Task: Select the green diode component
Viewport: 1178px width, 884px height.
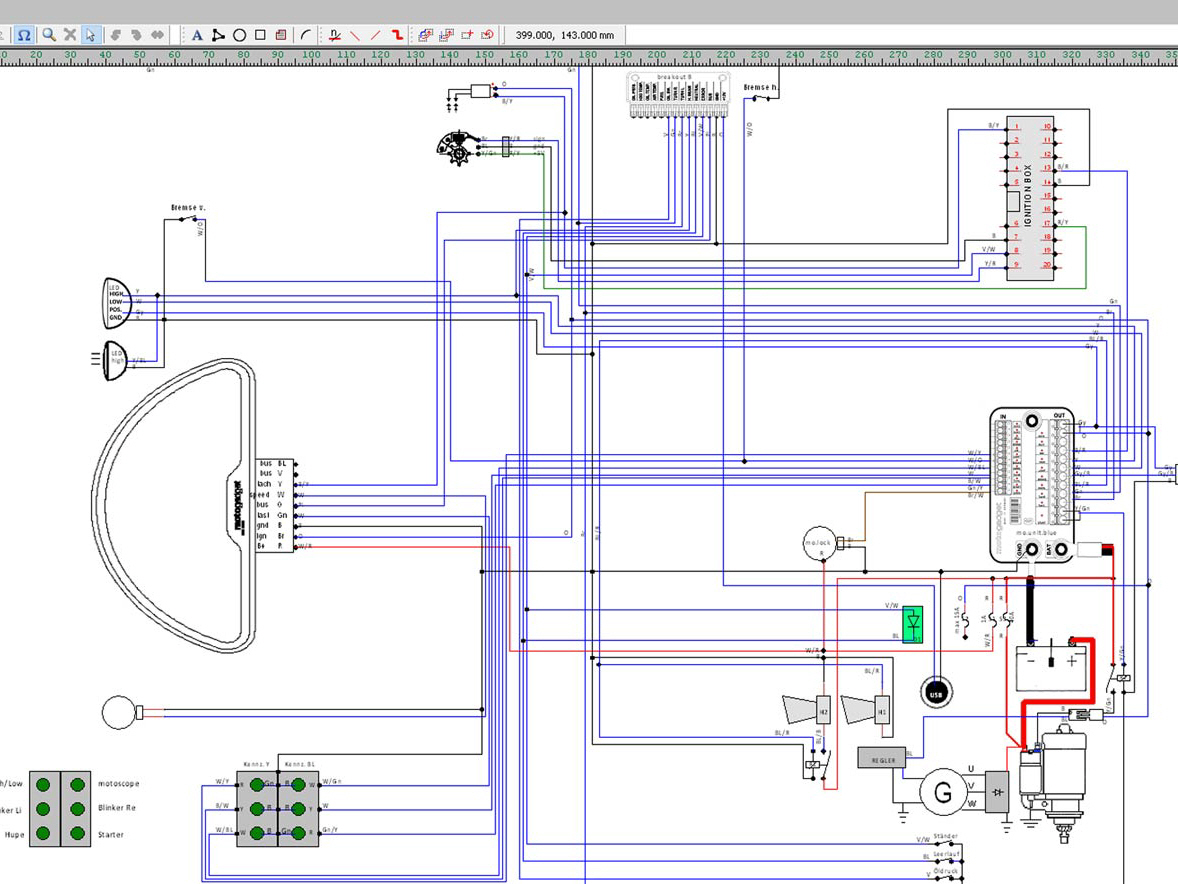Action: (911, 624)
